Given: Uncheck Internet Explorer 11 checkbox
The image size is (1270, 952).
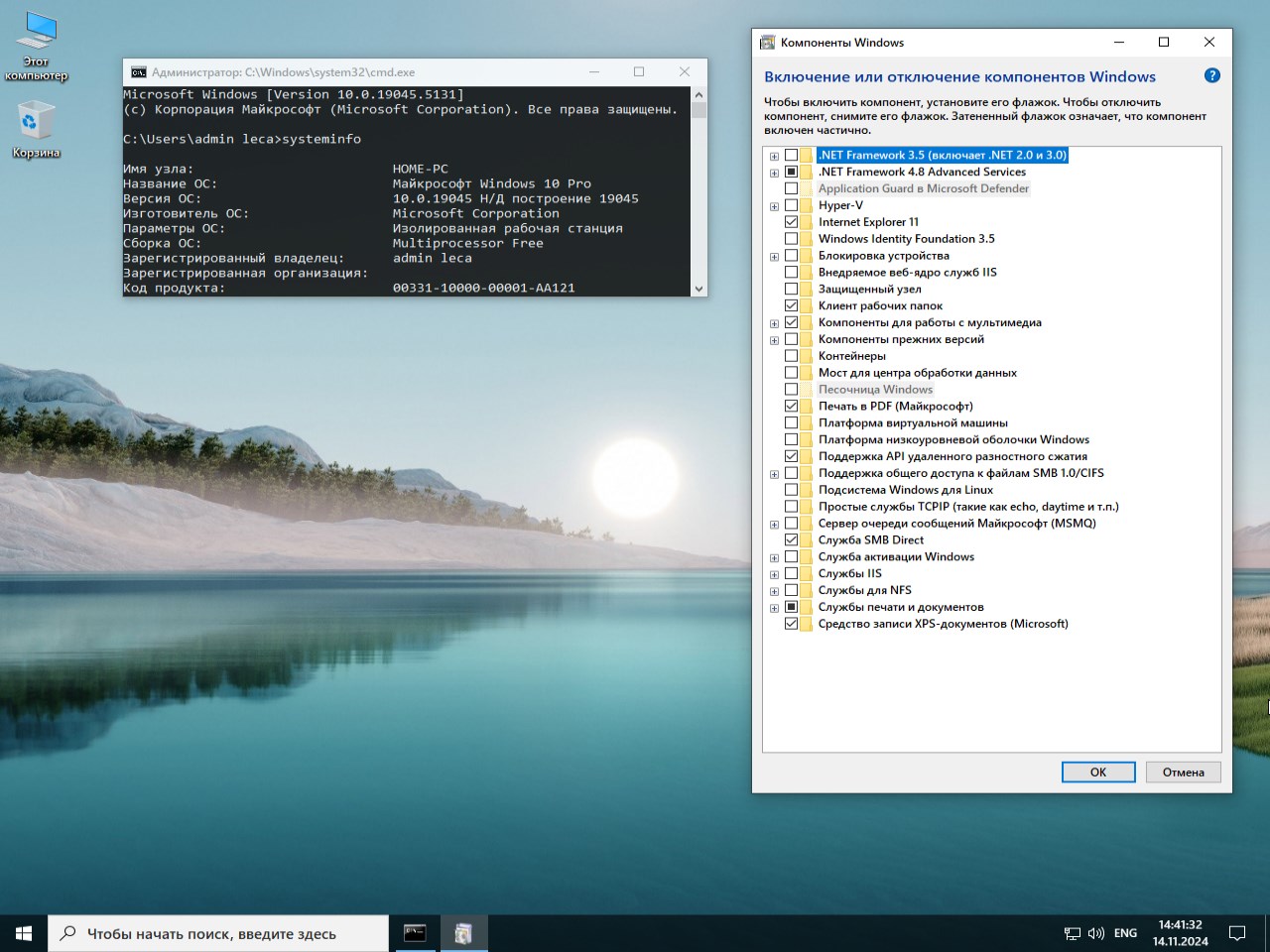Looking at the screenshot, I should pos(791,222).
